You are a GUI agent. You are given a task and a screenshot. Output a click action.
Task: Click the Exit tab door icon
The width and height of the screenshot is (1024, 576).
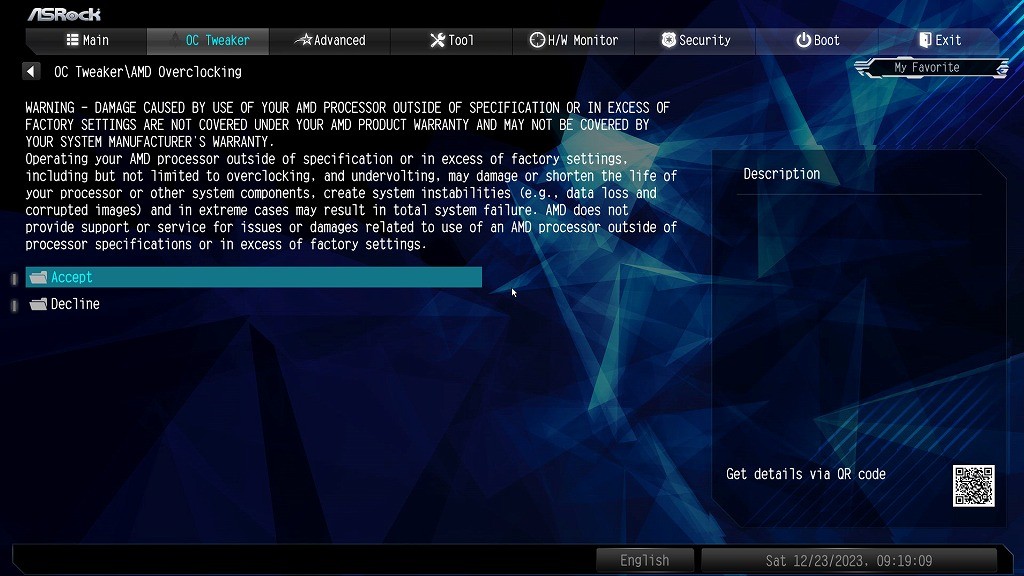pyautogui.click(x=925, y=40)
